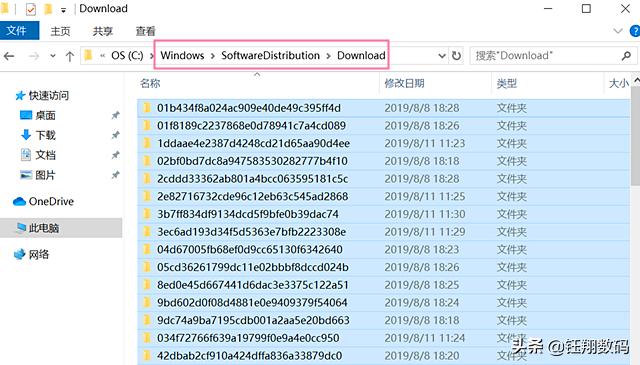Click the pin icon next to 桌面
The width and height of the screenshot is (640, 365).
(x=116, y=116)
